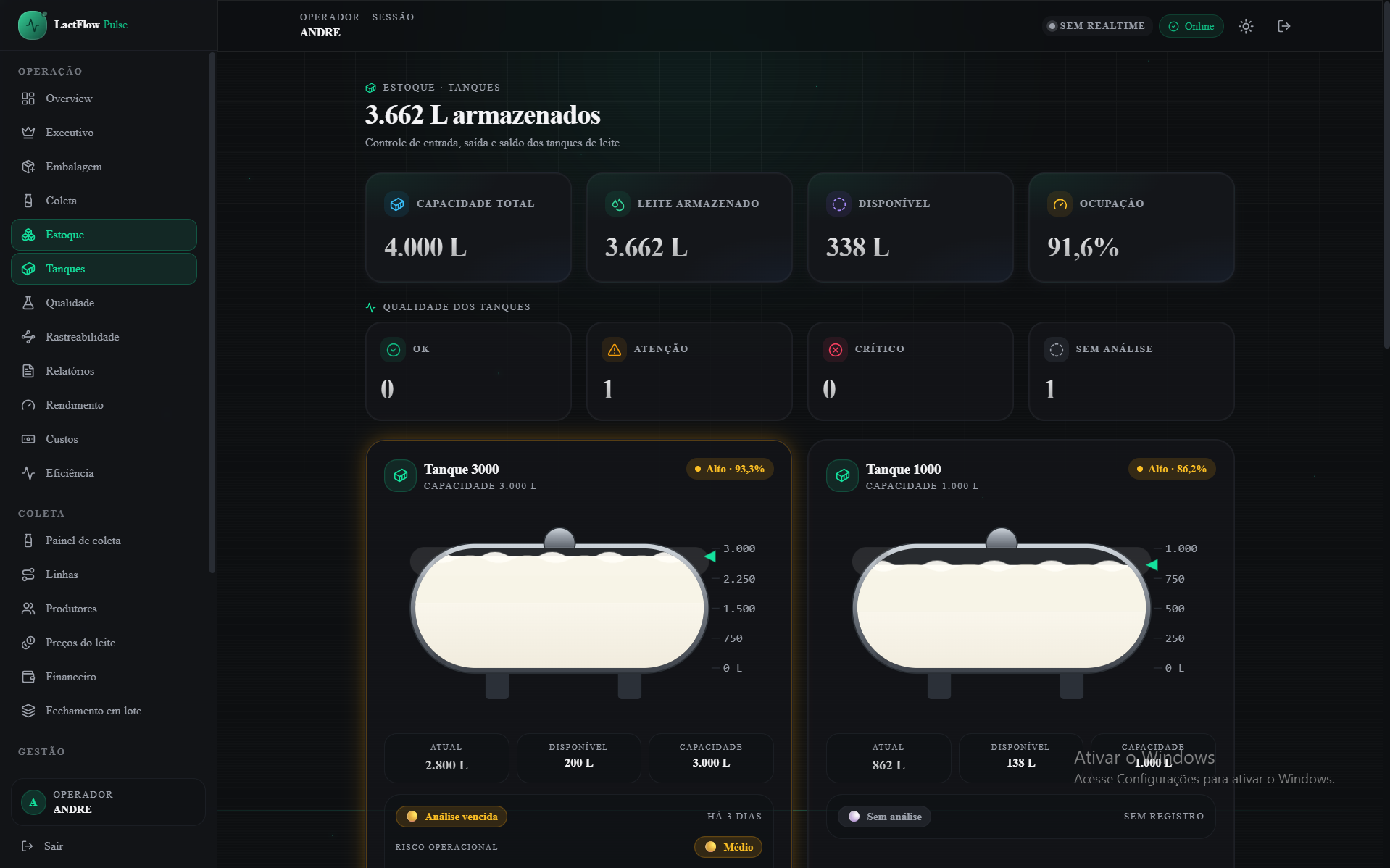Screen dimensions: 1390x868
Task: Select the Tanques sidebar item
Action: pos(104,269)
